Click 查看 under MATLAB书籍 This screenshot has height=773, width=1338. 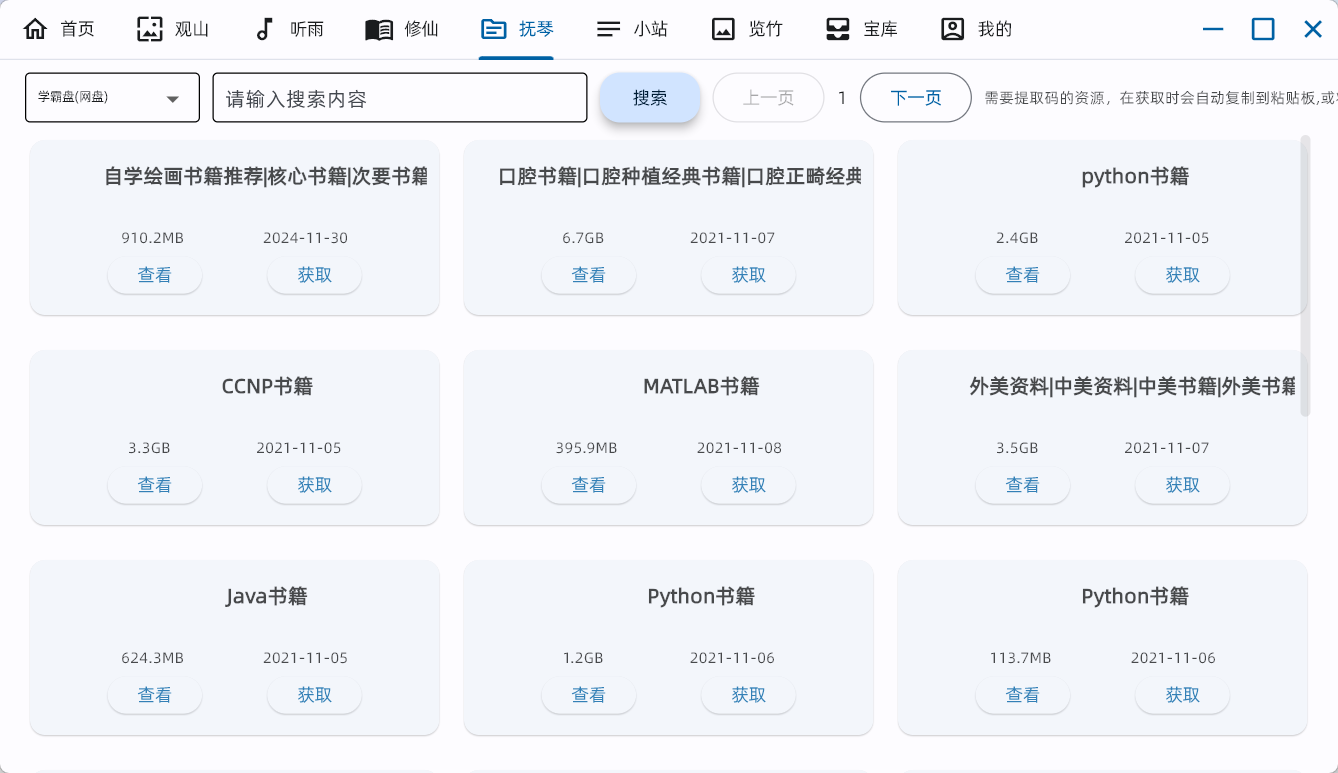pos(589,485)
